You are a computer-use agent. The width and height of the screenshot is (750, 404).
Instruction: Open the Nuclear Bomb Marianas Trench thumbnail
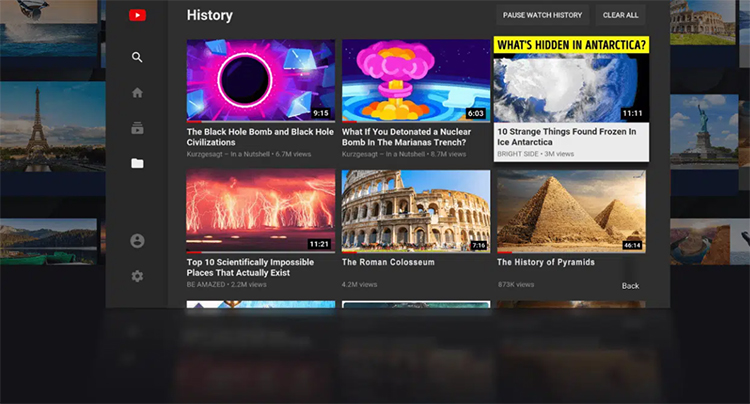pyautogui.click(x=416, y=80)
